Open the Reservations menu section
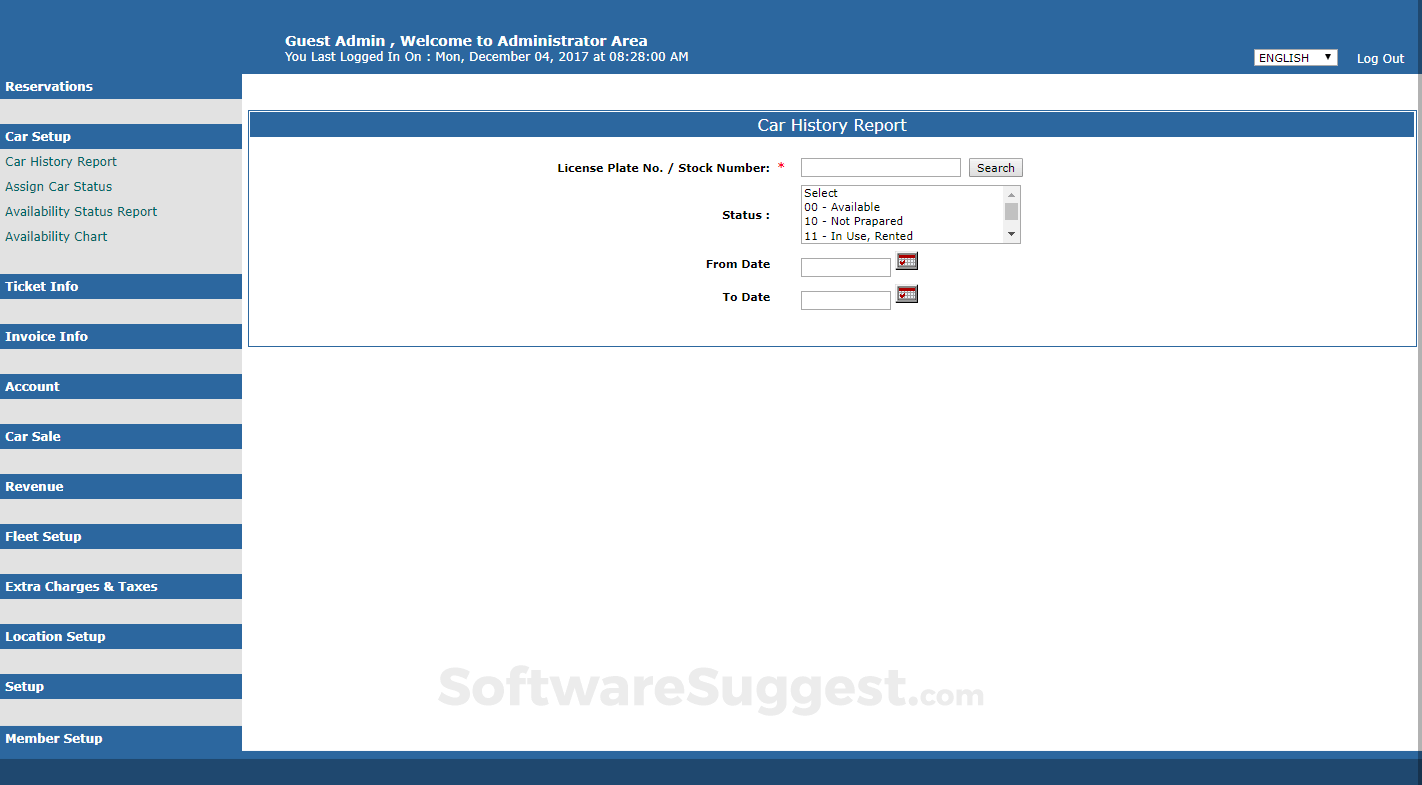The image size is (1422, 785). (x=48, y=86)
